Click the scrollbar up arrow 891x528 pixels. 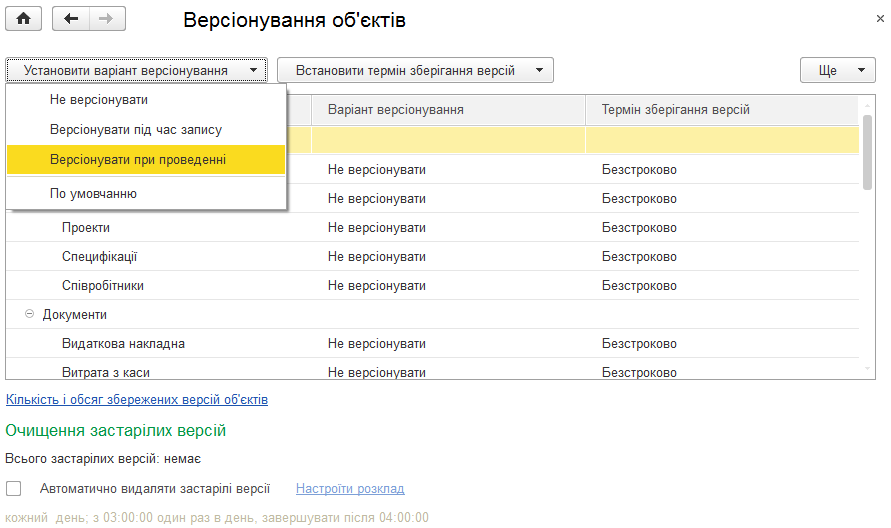tap(867, 105)
